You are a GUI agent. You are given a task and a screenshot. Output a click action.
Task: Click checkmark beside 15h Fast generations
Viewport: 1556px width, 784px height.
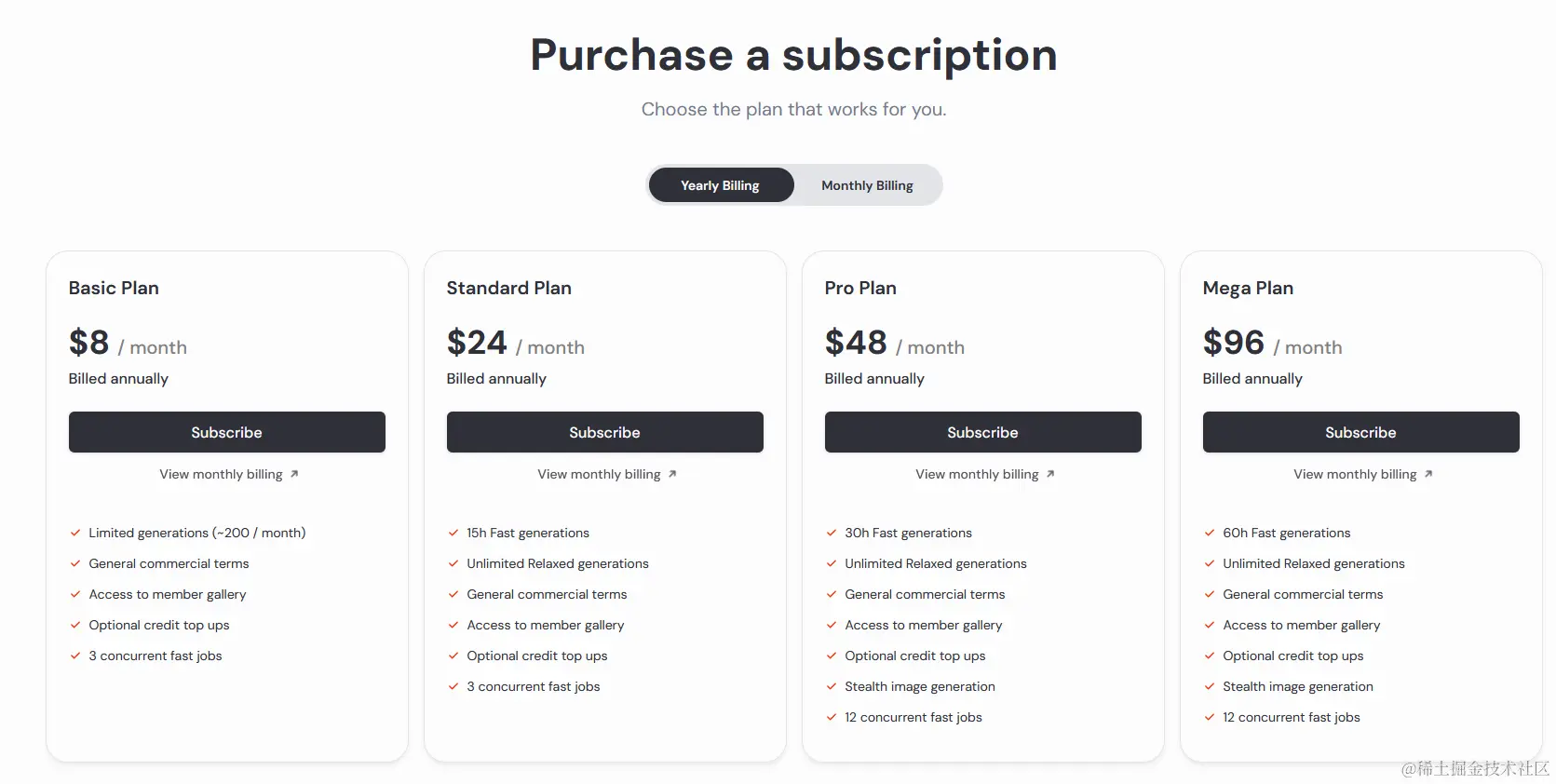pos(453,534)
